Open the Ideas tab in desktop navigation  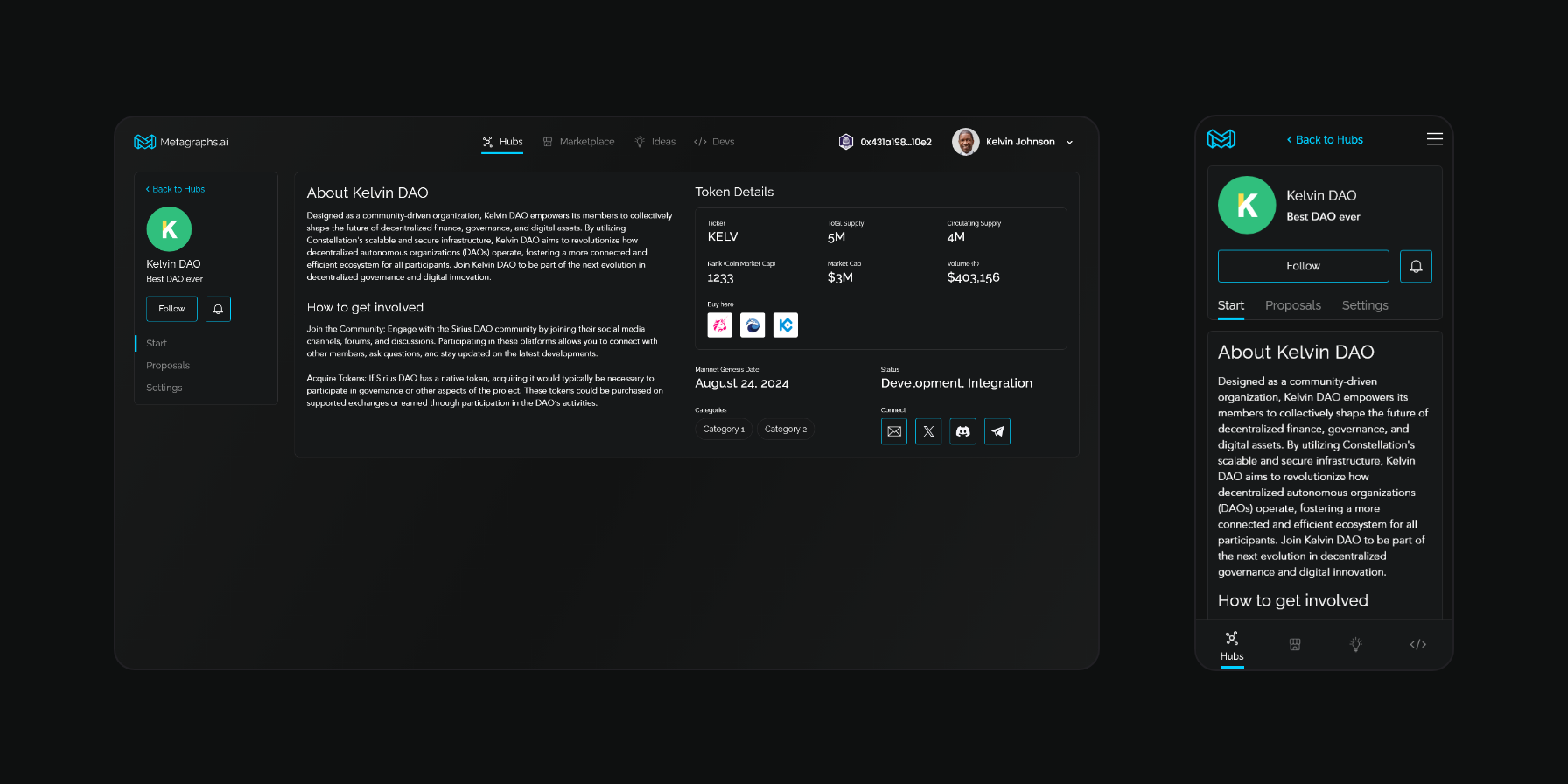click(654, 142)
